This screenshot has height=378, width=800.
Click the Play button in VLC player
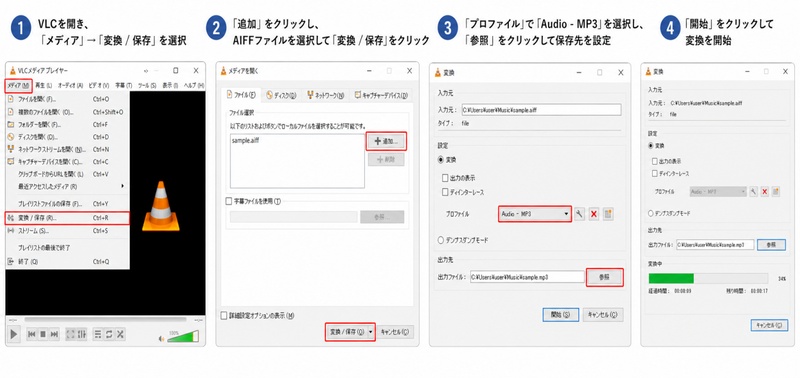click(x=14, y=335)
